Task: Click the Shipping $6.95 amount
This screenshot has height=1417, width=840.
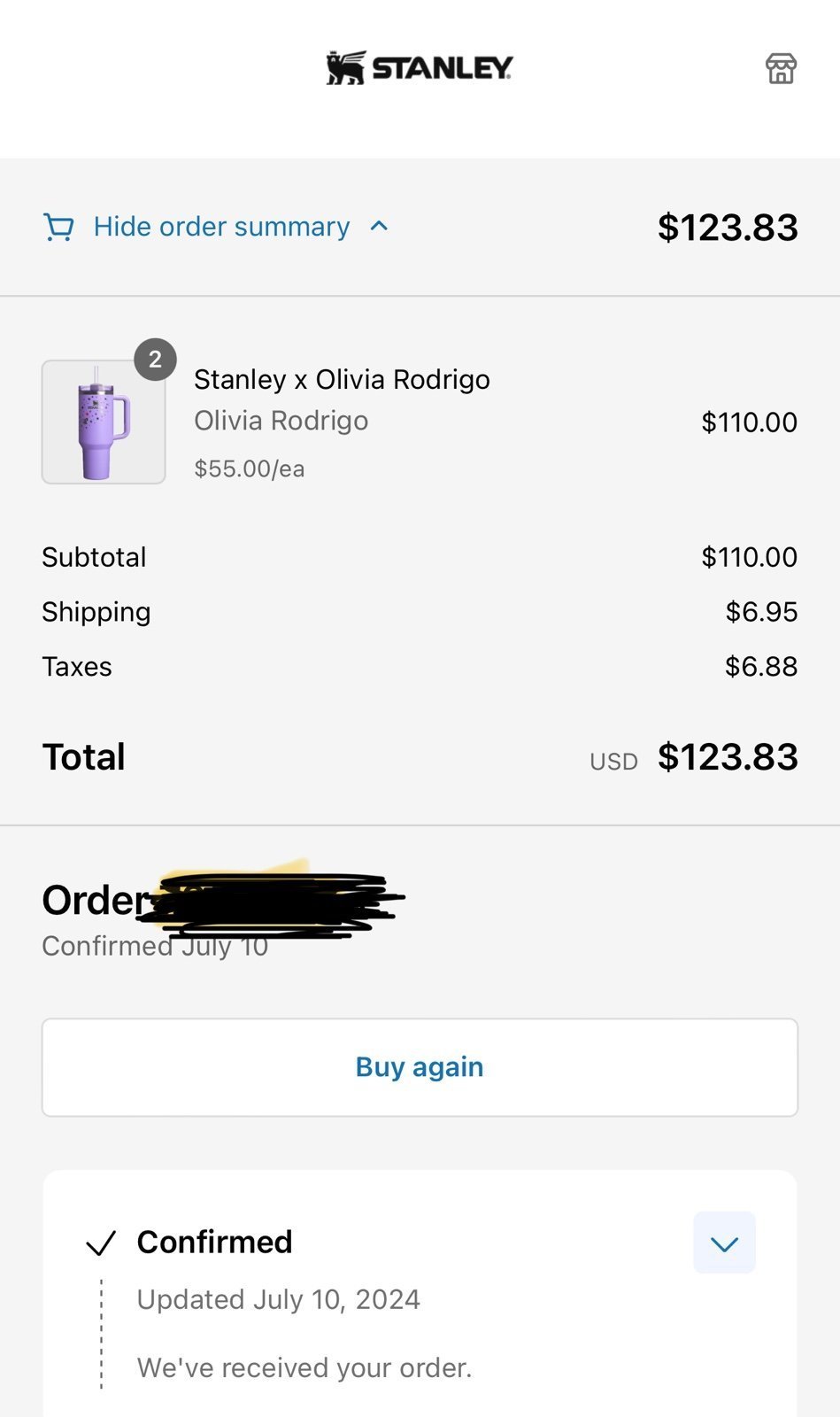Action: click(x=761, y=612)
